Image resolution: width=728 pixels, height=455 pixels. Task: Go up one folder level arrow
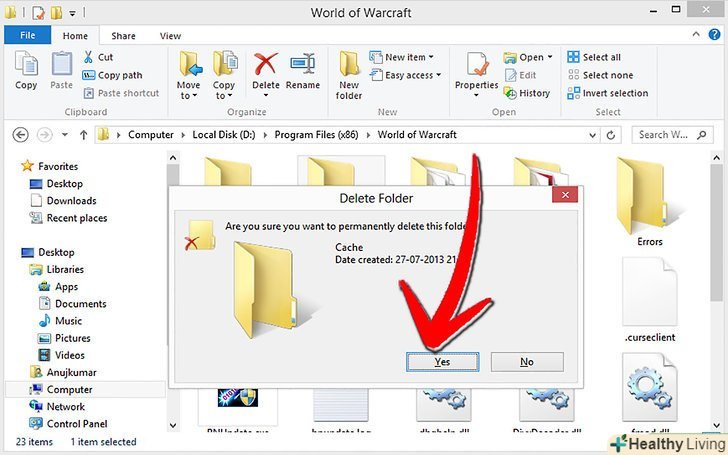coord(84,135)
